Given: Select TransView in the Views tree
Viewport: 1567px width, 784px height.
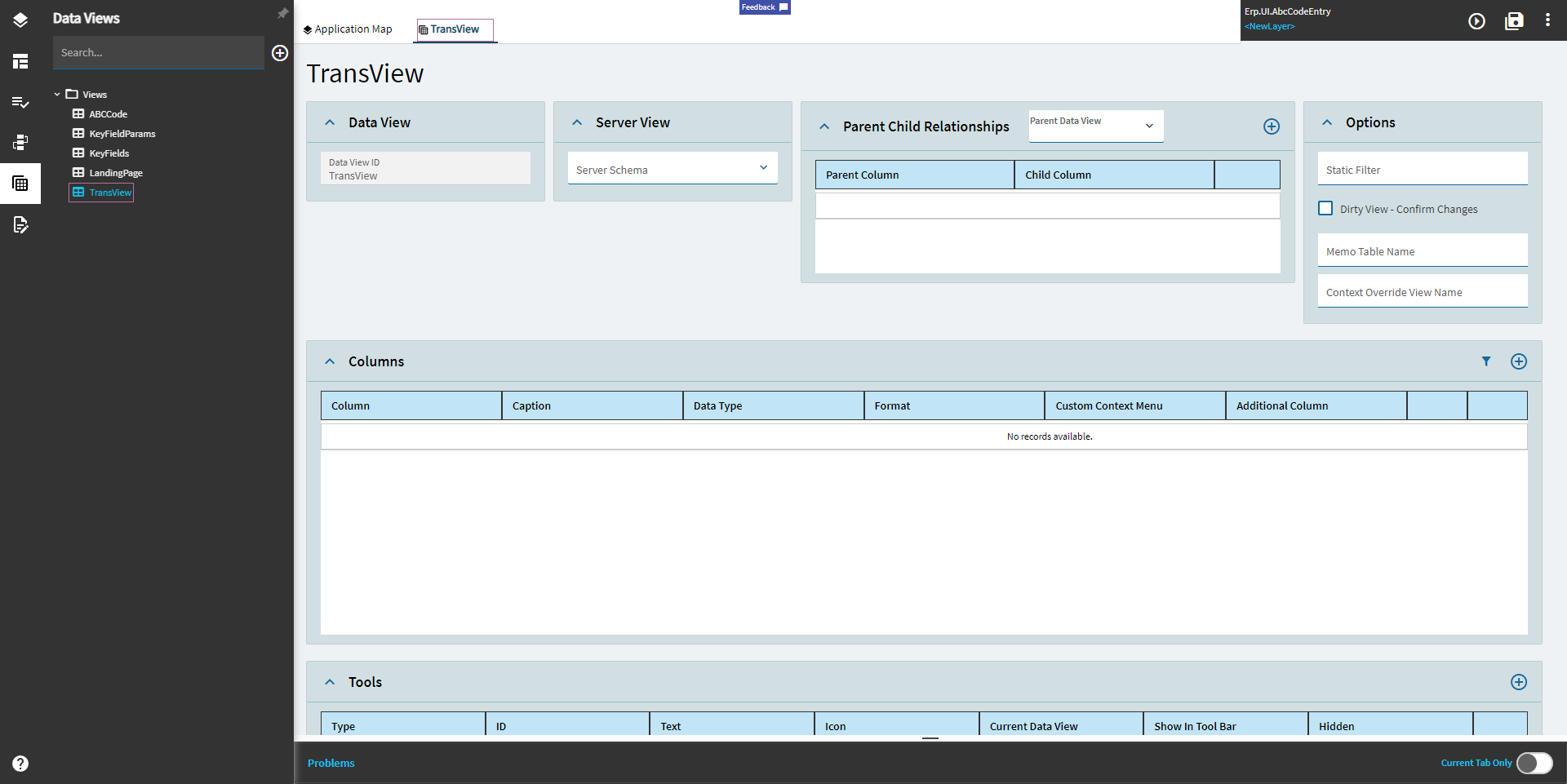Looking at the screenshot, I should click(101, 193).
